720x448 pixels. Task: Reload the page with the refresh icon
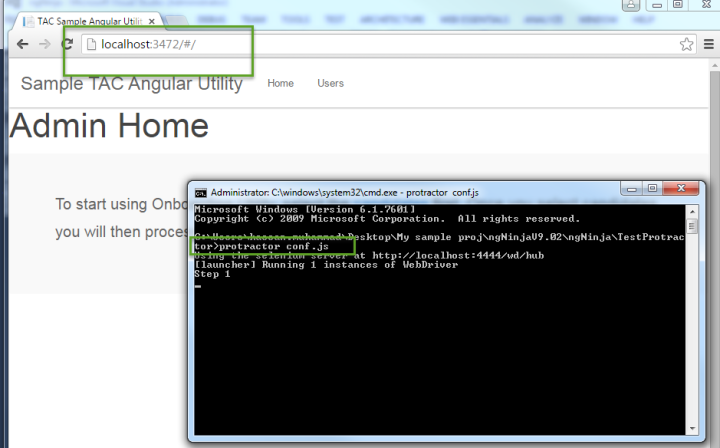[68, 44]
